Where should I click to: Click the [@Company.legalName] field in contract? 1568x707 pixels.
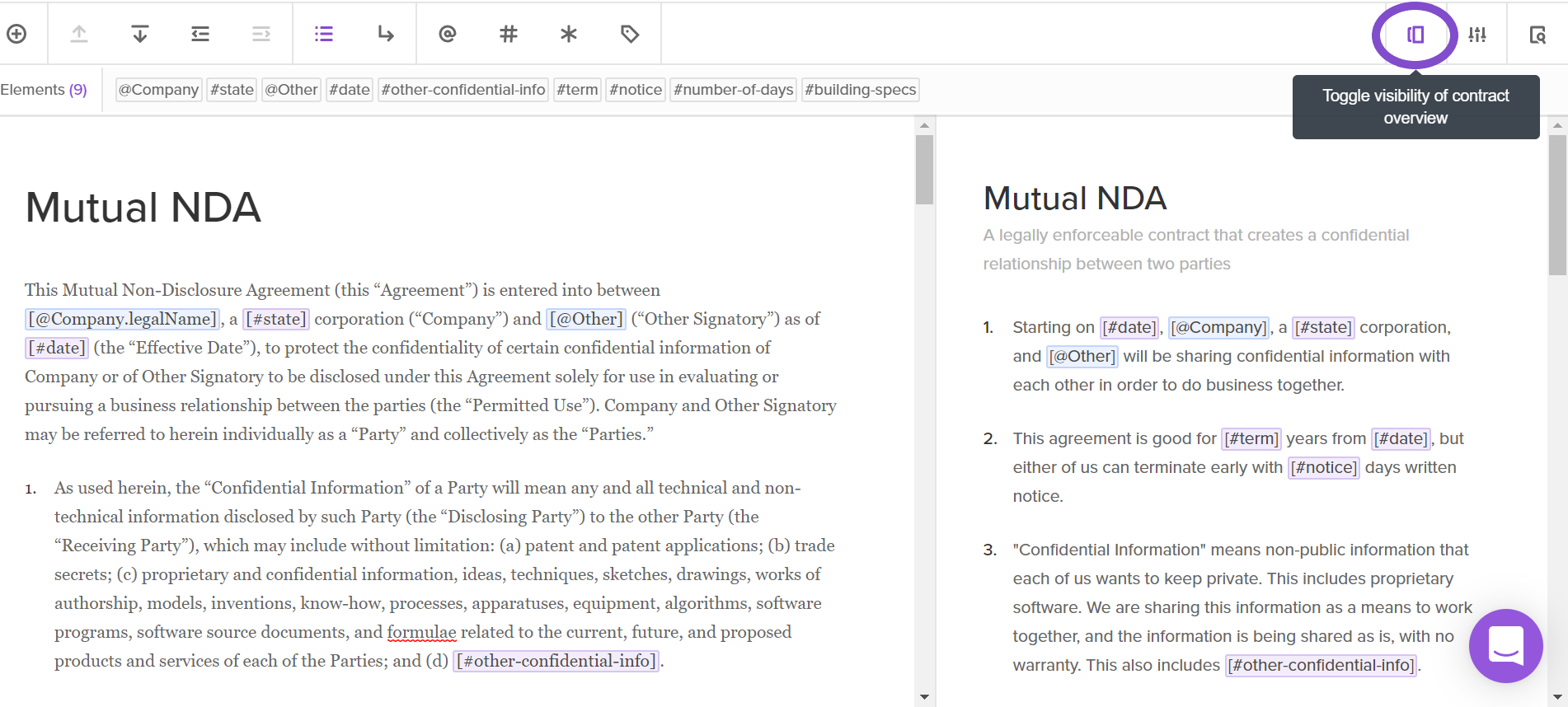pyautogui.click(x=123, y=319)
